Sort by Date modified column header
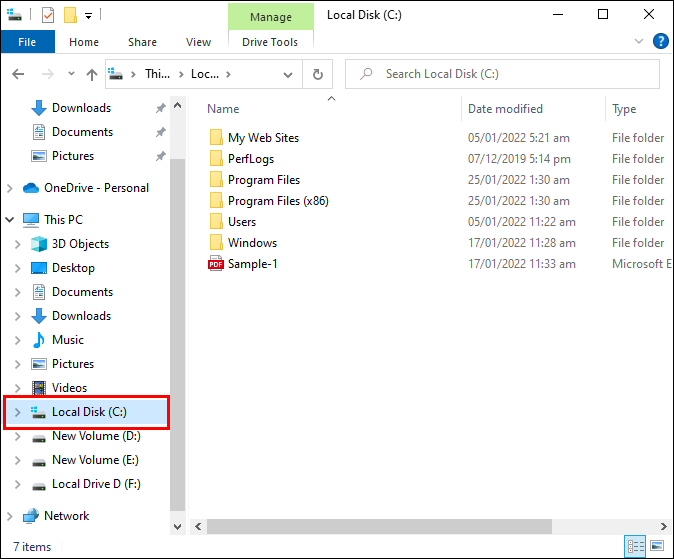The image size is (674, 559). pos(505,109)
